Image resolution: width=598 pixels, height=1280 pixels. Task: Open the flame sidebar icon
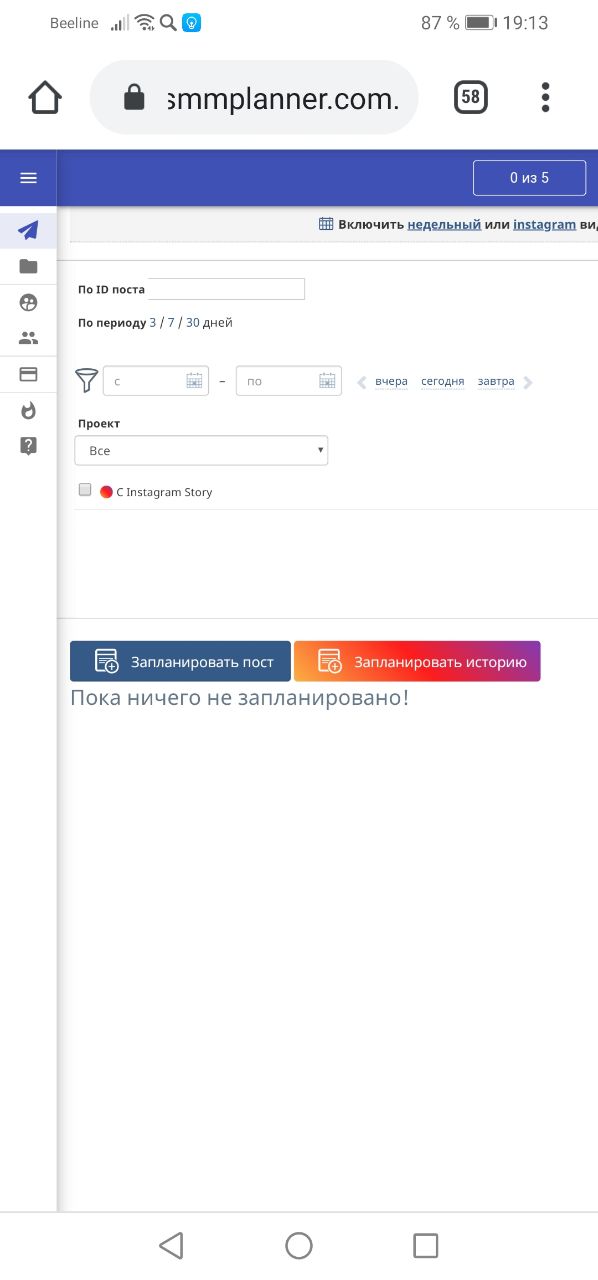pyautogui.click(x=28, y=410)
